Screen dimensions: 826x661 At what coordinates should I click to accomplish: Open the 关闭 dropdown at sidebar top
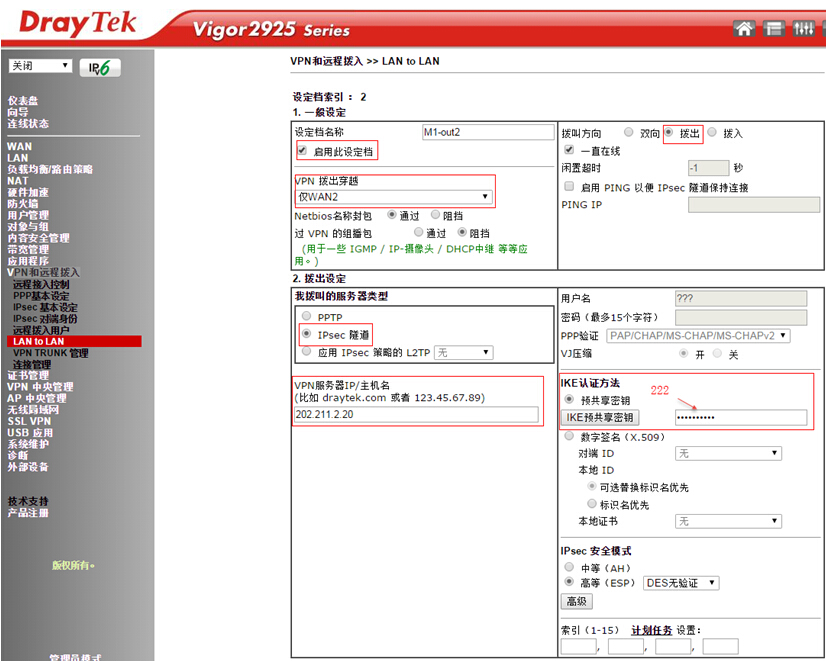point(40,66)
